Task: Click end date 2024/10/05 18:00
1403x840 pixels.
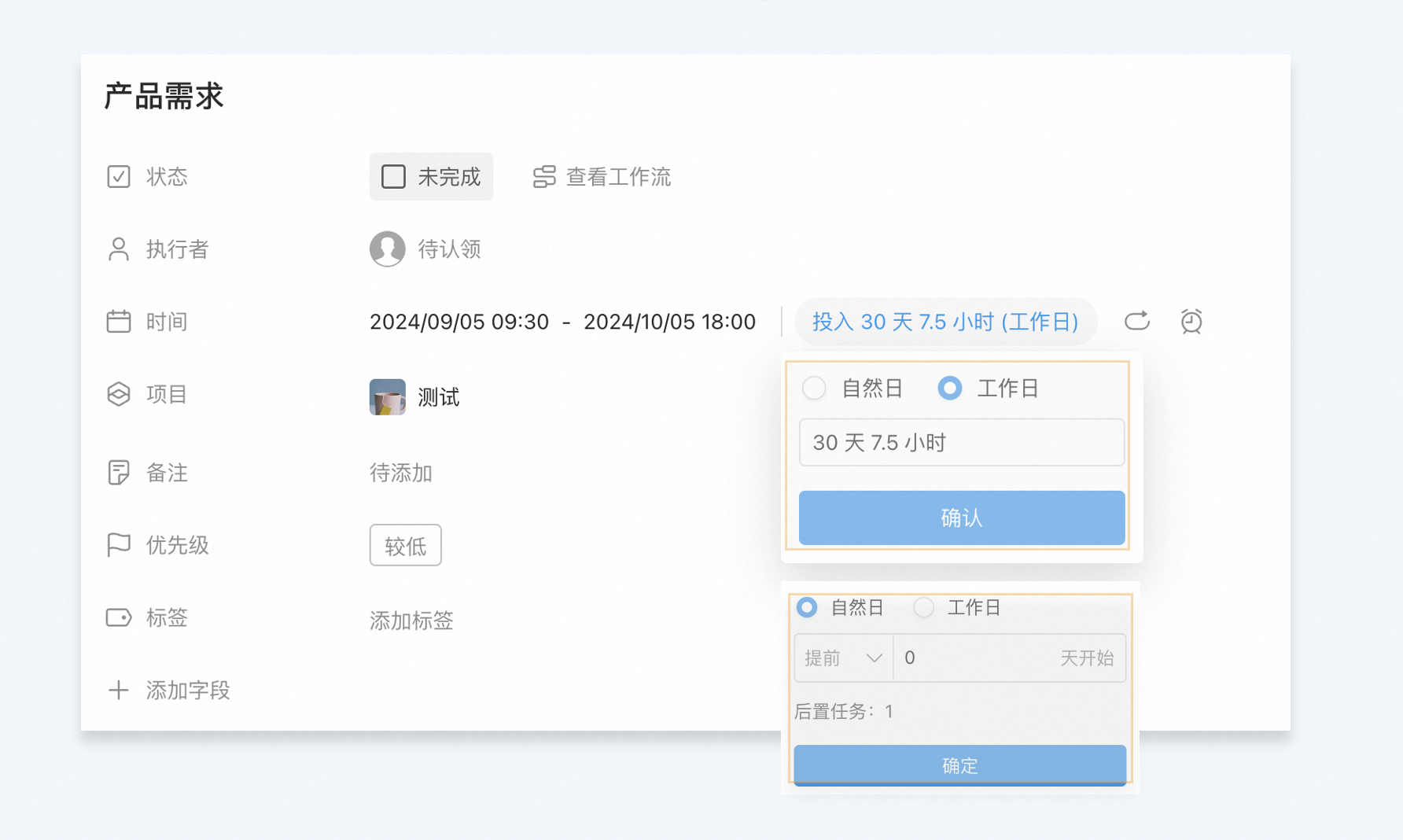Action: 669,321
